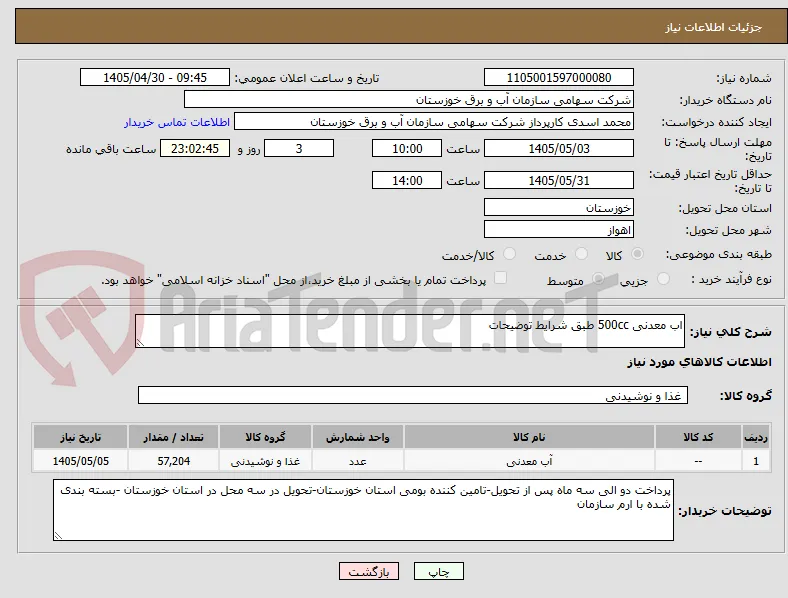The width and height of the screenshot is (788, 598).
Task: Click the شرح کلی نیاز text area
Action: point(410,331)
